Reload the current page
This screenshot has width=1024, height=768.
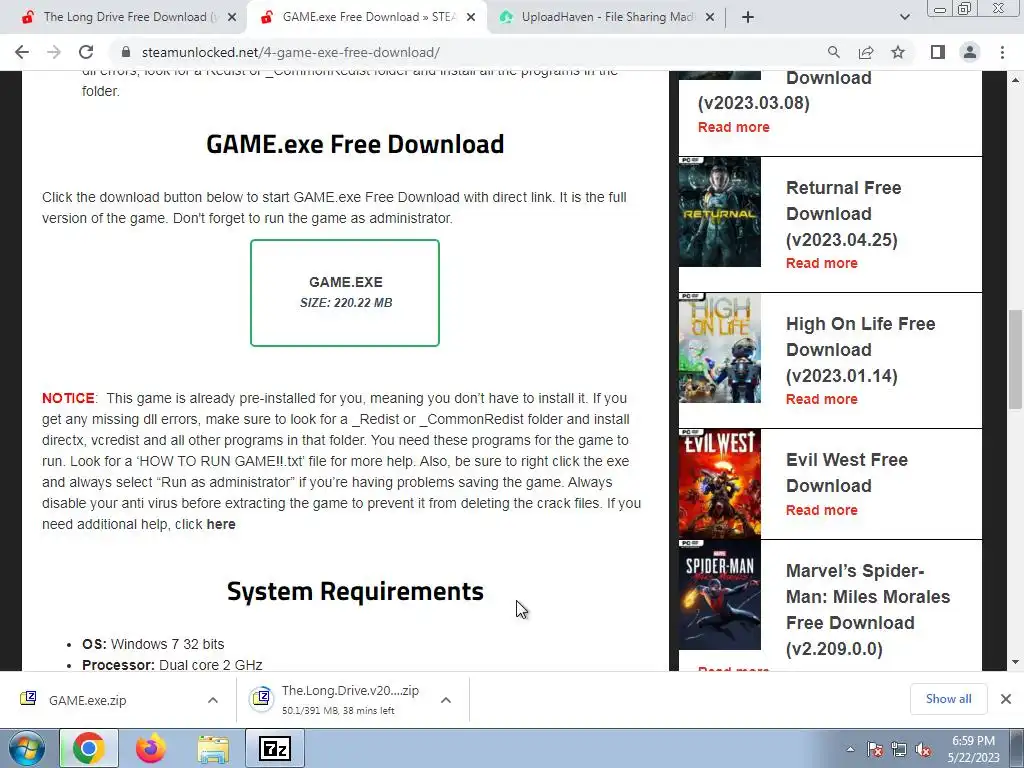pos(86,52)
